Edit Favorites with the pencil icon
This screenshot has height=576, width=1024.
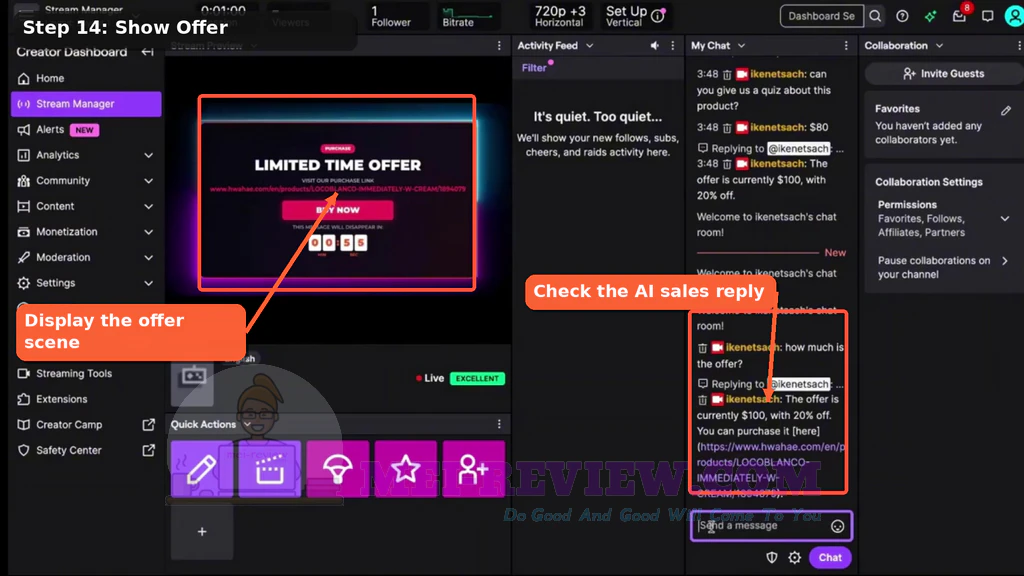(1006, 110)
